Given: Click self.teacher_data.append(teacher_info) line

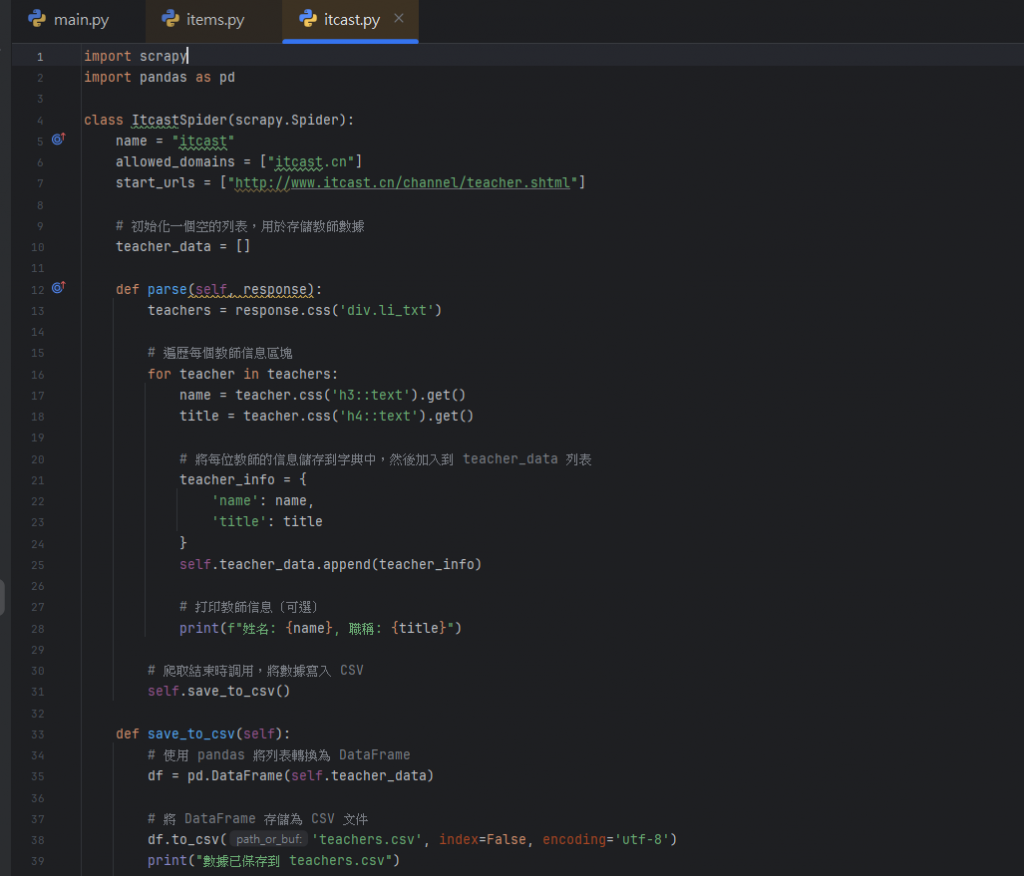Looking at the screenshot, I should click(330, 564).
